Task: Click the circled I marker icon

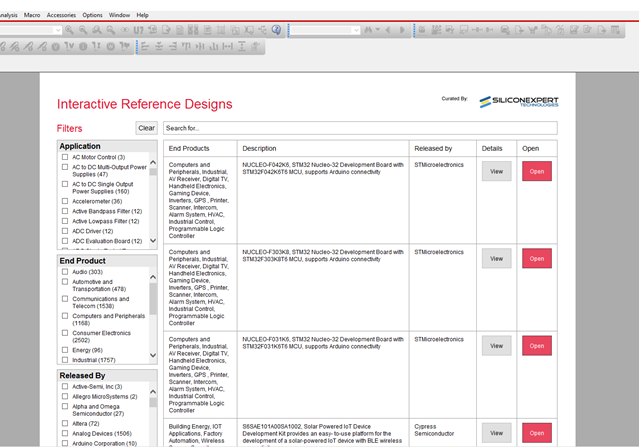Action: [x=83, y=46]
